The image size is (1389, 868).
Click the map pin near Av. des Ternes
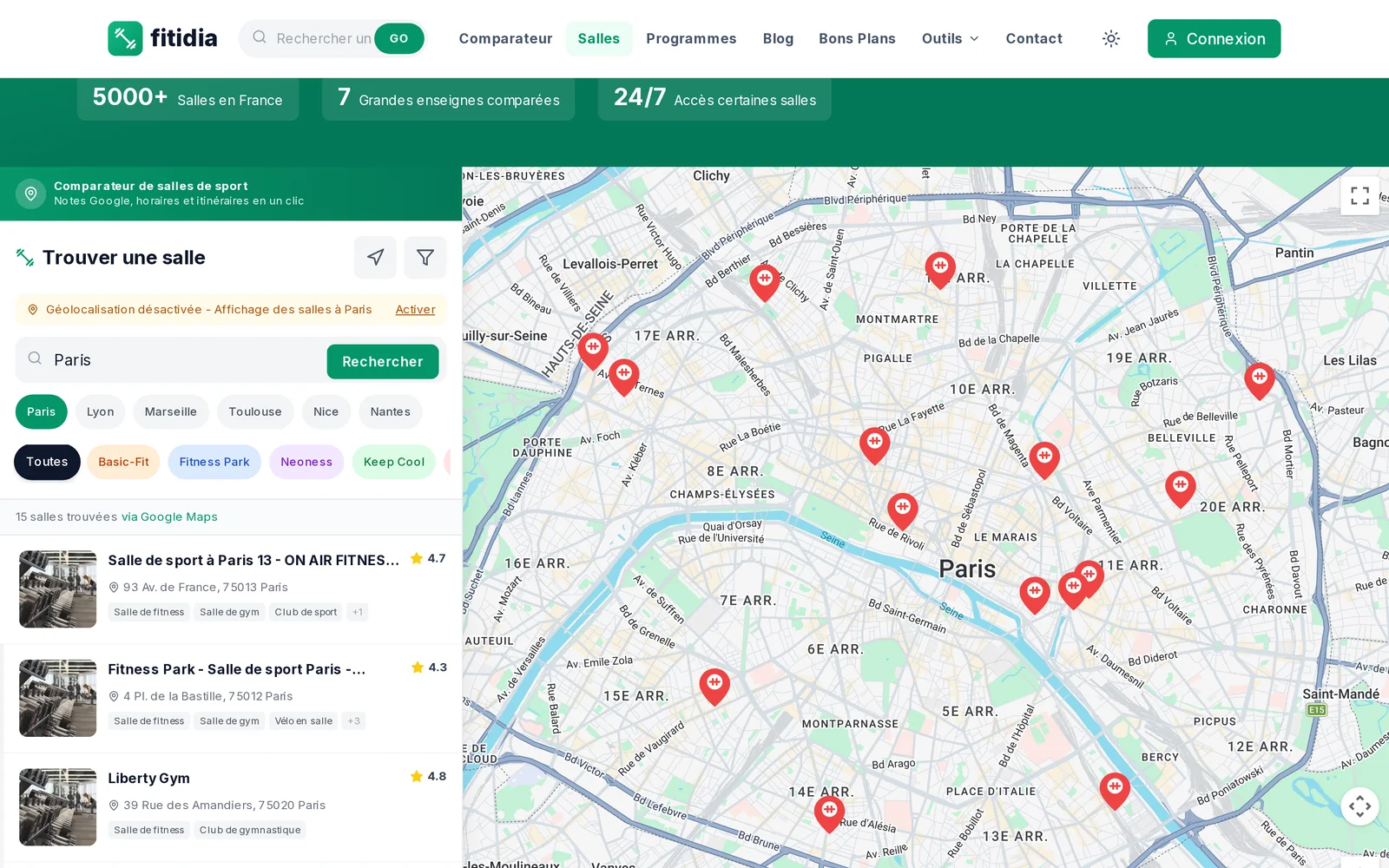[x=624, y=378]
